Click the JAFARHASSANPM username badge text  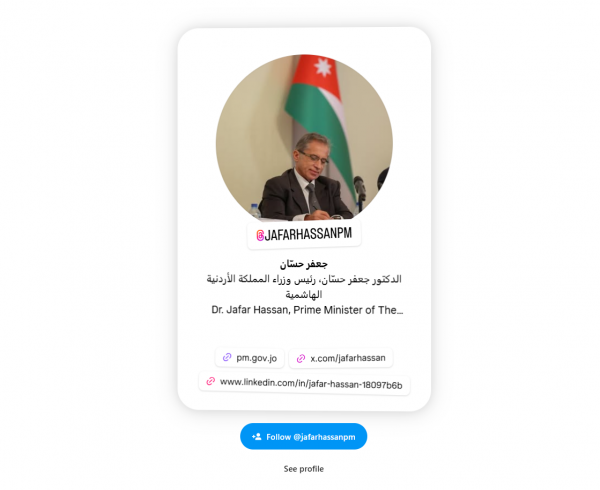pyautogui.click(x=308, y=234)
